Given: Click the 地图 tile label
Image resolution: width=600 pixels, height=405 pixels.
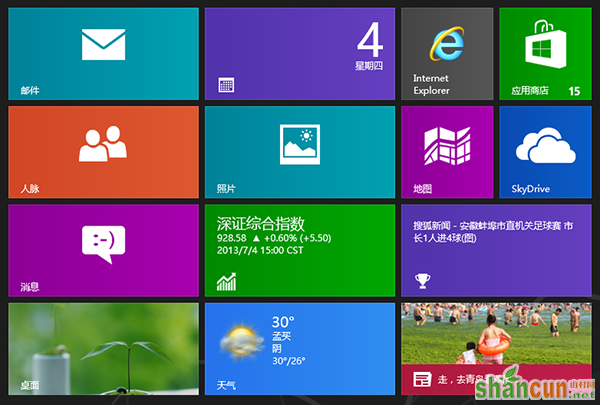Looking at the screenshot, I should click(x=422, y=188).
